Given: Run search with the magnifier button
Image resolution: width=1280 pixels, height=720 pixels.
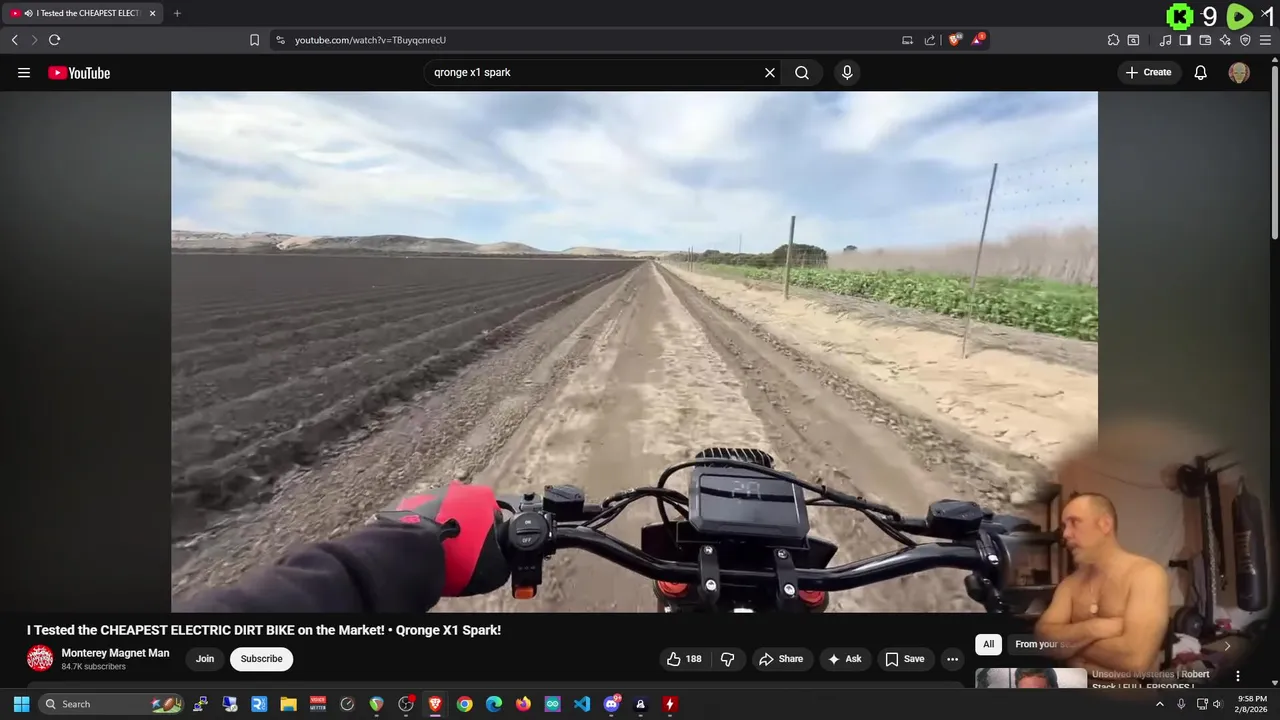Looking at the screenshot, I should [802, 73].
